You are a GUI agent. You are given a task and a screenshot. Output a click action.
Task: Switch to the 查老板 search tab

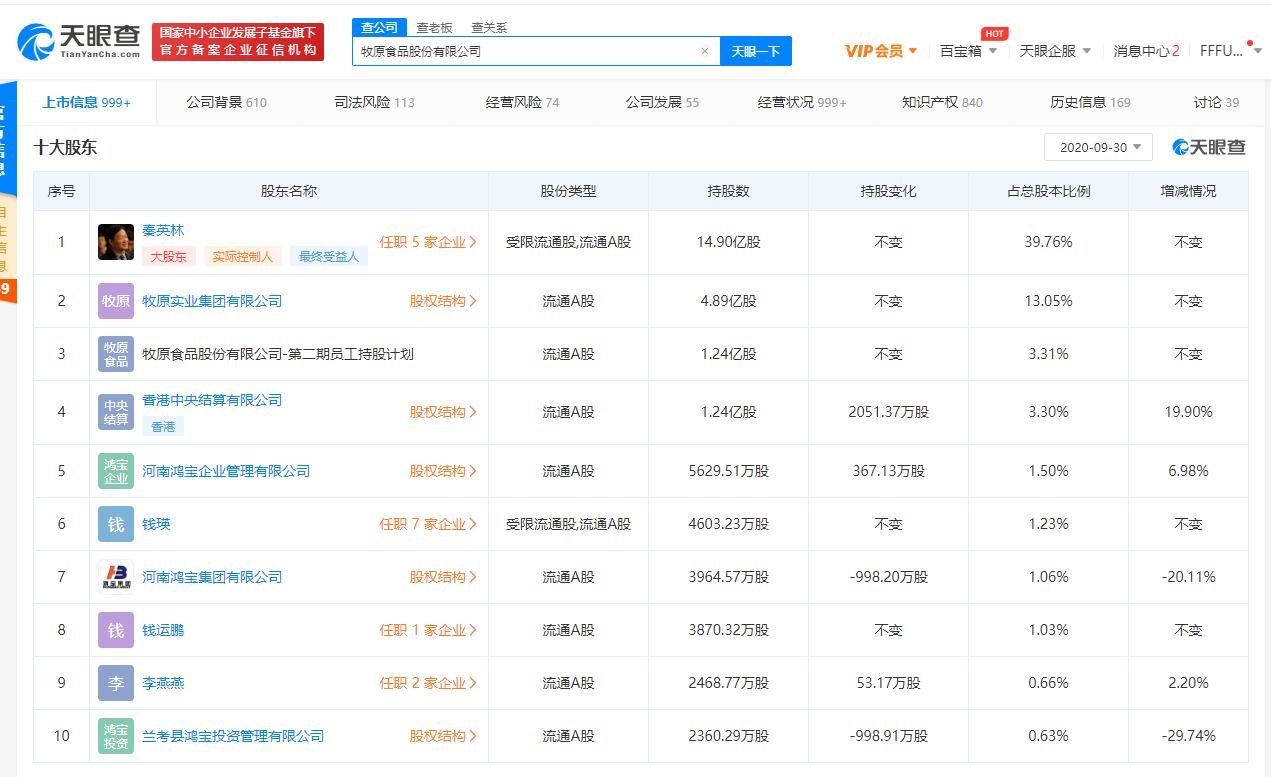pos(434,28)
